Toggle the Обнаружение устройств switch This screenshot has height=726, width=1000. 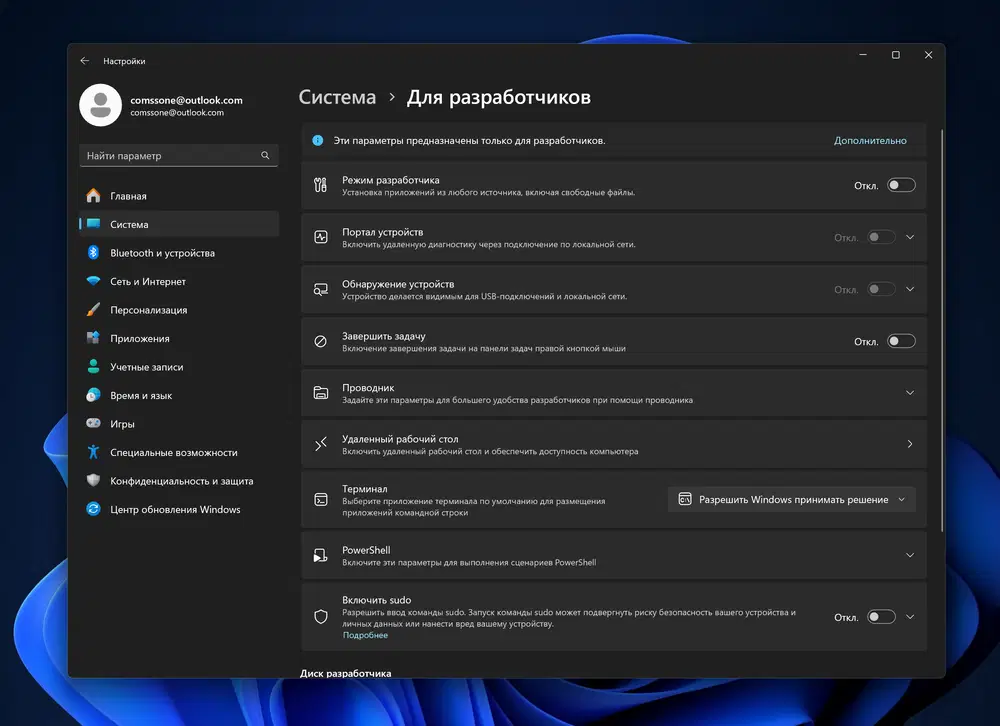click(881, 290)
